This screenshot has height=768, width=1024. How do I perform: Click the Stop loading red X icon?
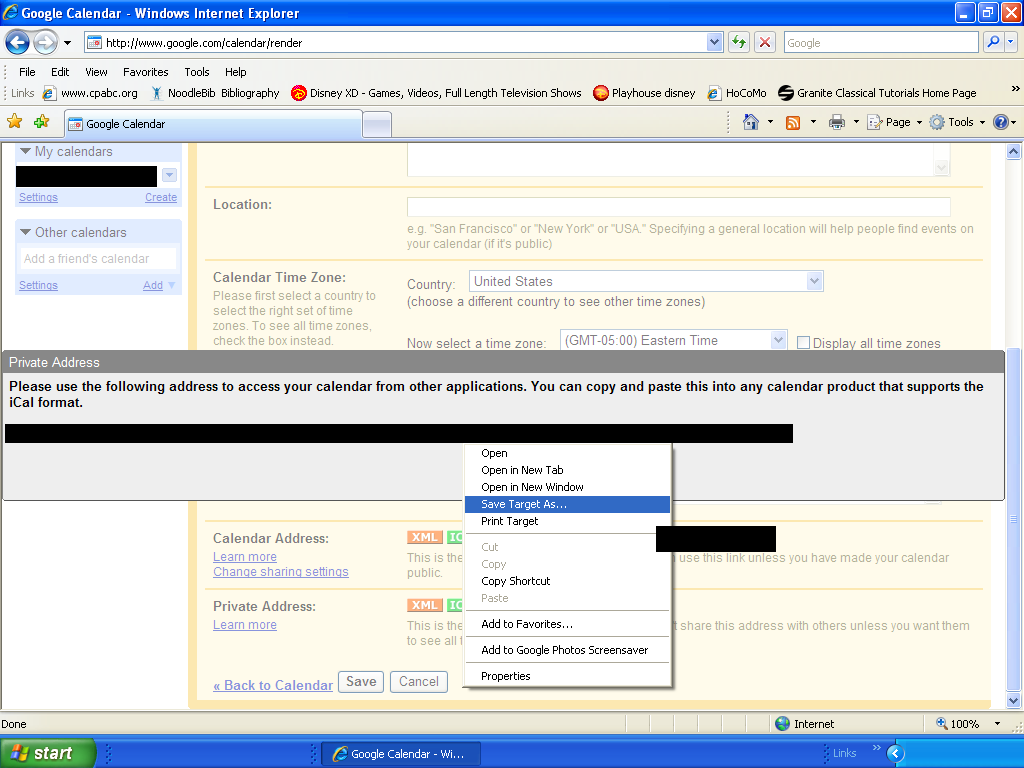click(x=765, y=42)
